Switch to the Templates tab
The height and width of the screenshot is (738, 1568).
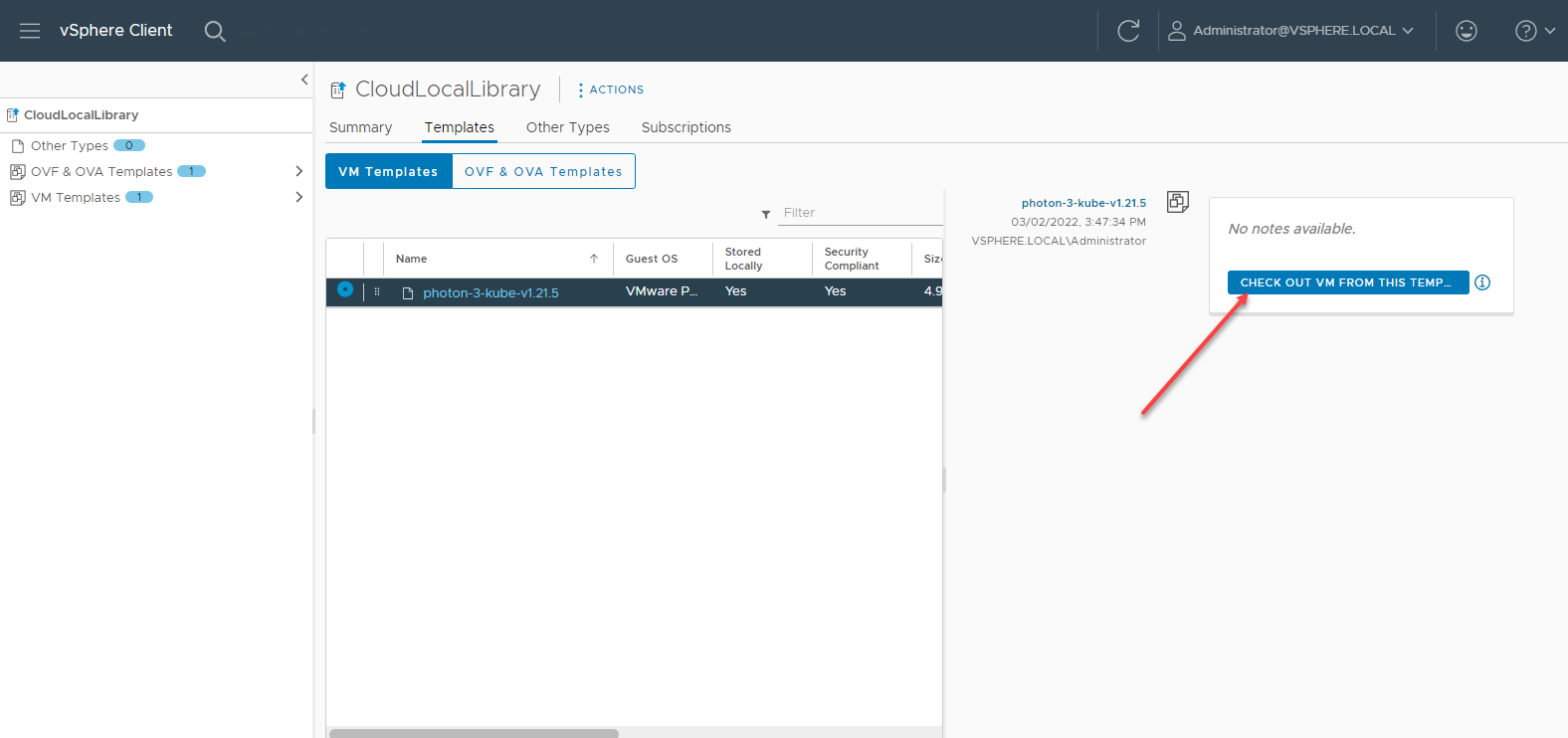(460, 127)
